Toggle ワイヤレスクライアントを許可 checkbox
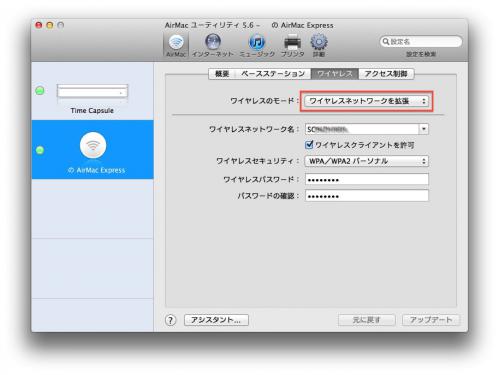The height and width of the screenshot is (375, 499). (x=309, y=145)
